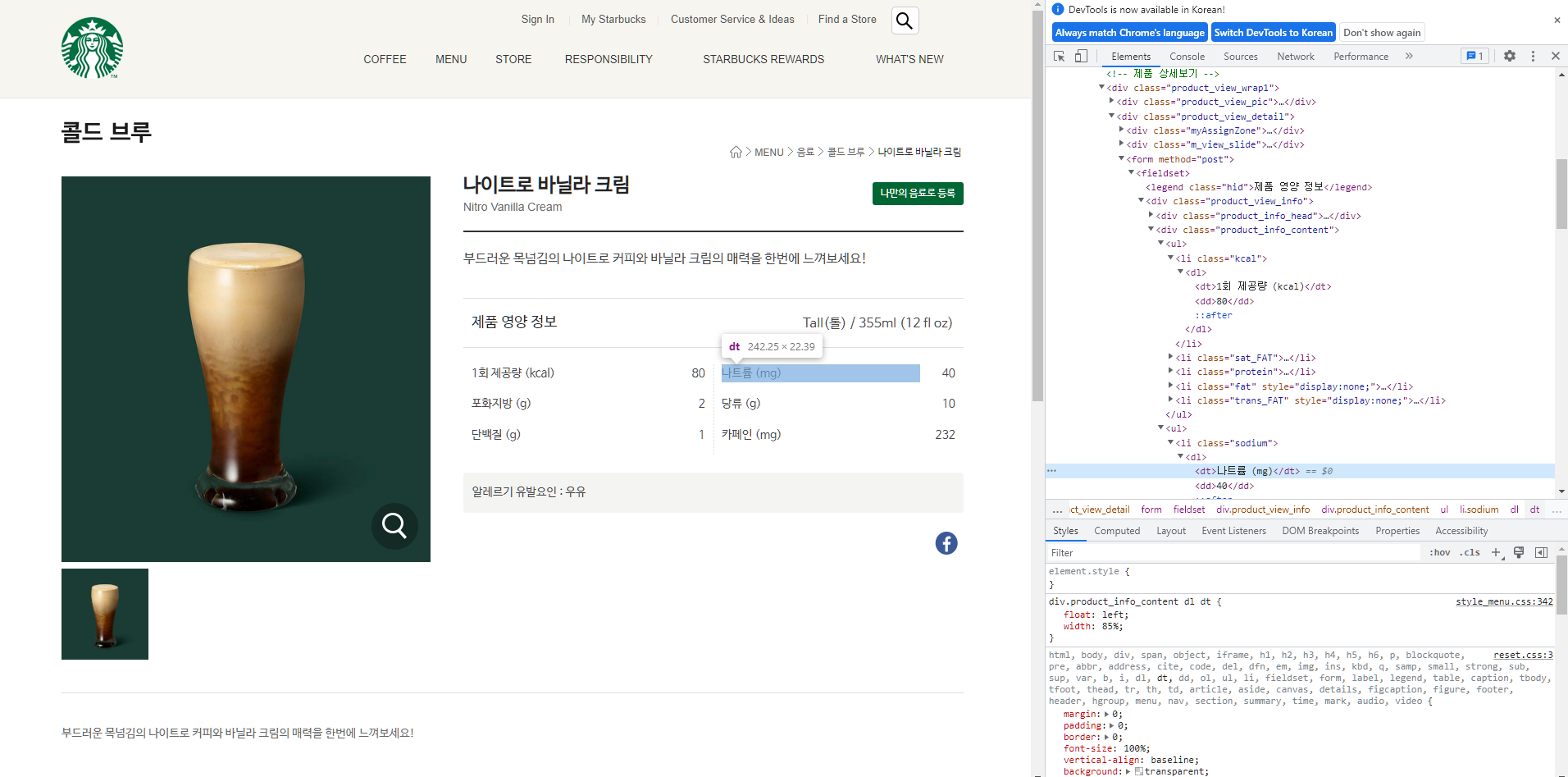
Task: Expand the background shorthand property
Action: (x=1128, y=771)
